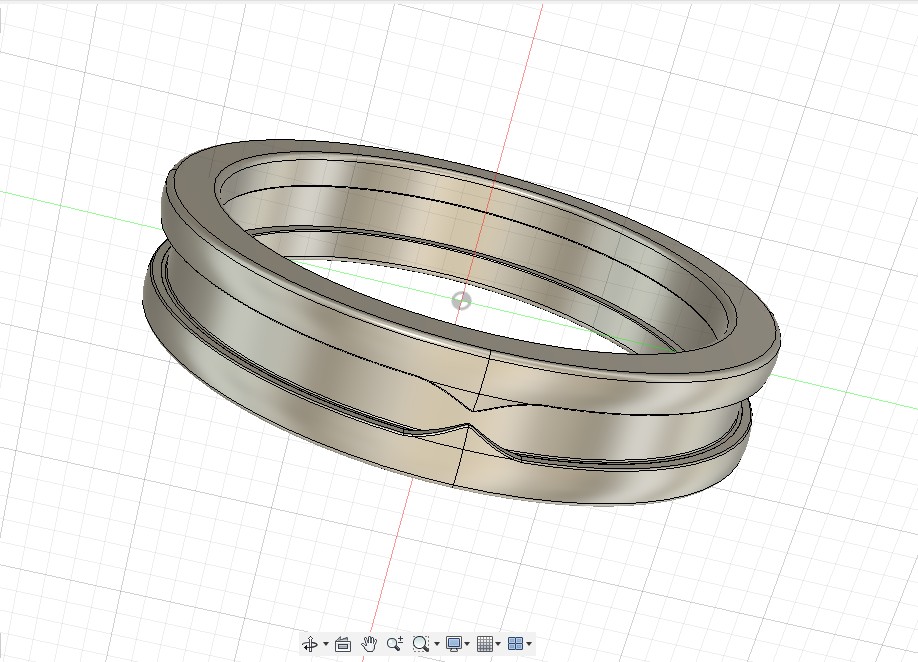
Task: Select the Pan tool
Action: [369, 643]
